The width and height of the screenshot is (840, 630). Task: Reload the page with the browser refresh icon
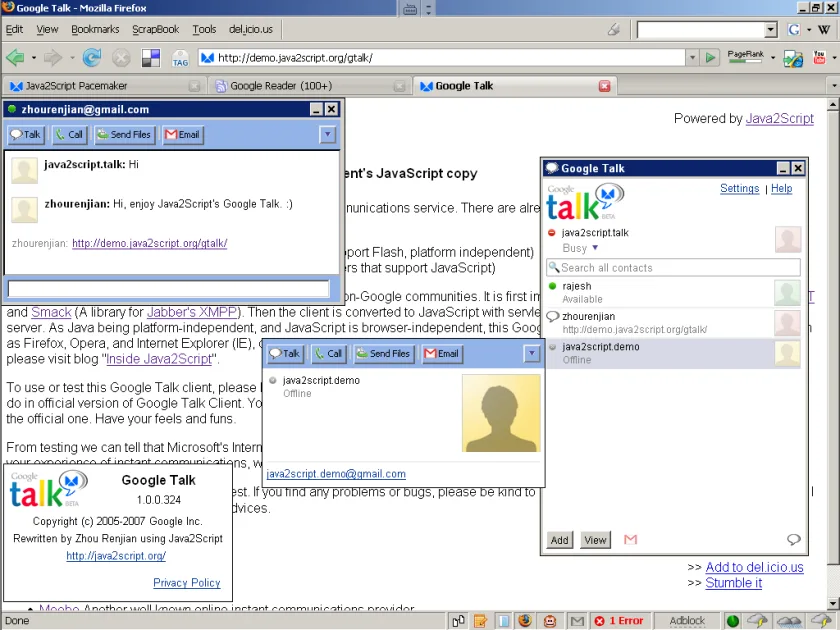point(92,57)
